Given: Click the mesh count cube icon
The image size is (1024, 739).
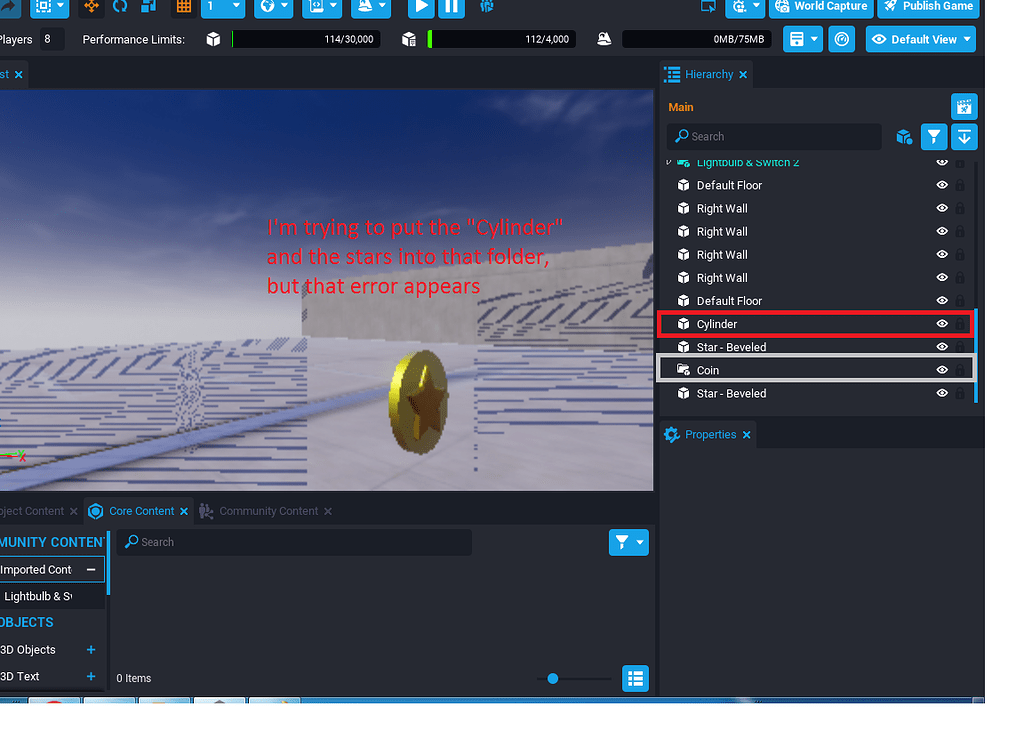Looking at the screenshot, I should (x=213, y=39).
